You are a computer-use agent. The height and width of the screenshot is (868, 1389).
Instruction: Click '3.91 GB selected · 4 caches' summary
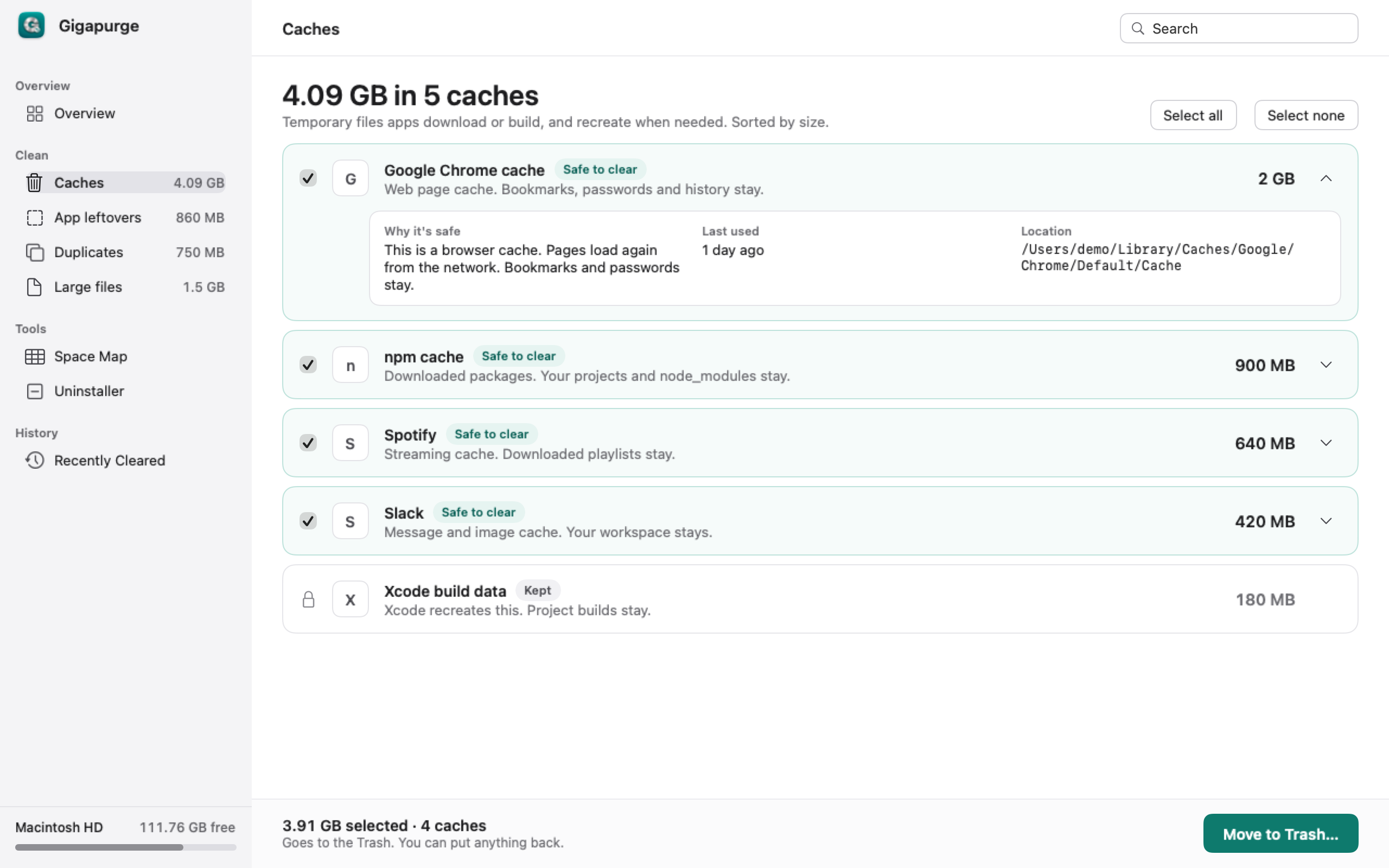pyautogui.click(x=384, y=826)
